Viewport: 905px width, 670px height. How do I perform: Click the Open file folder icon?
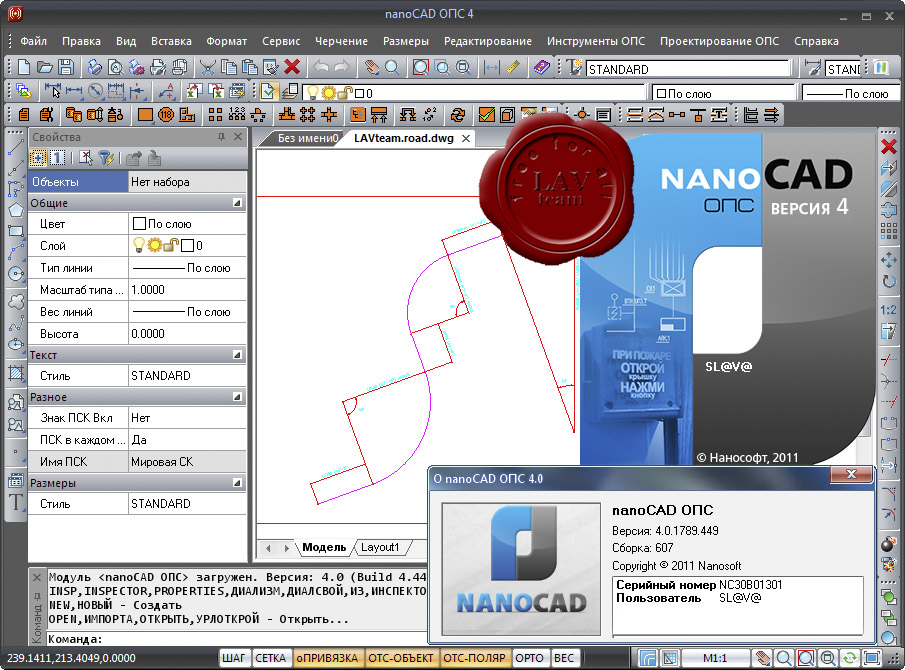[45, 68]
